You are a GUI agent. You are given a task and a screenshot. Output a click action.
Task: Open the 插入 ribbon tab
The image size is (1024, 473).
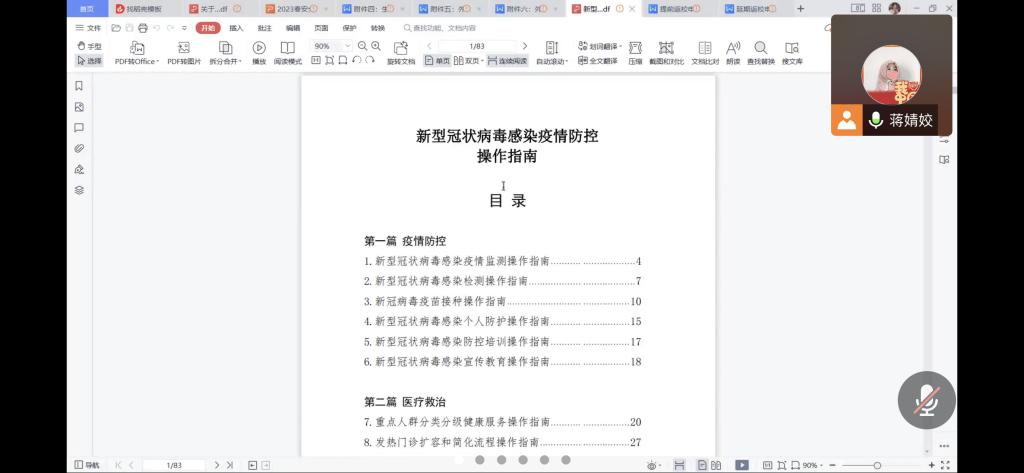click(236, 28)
